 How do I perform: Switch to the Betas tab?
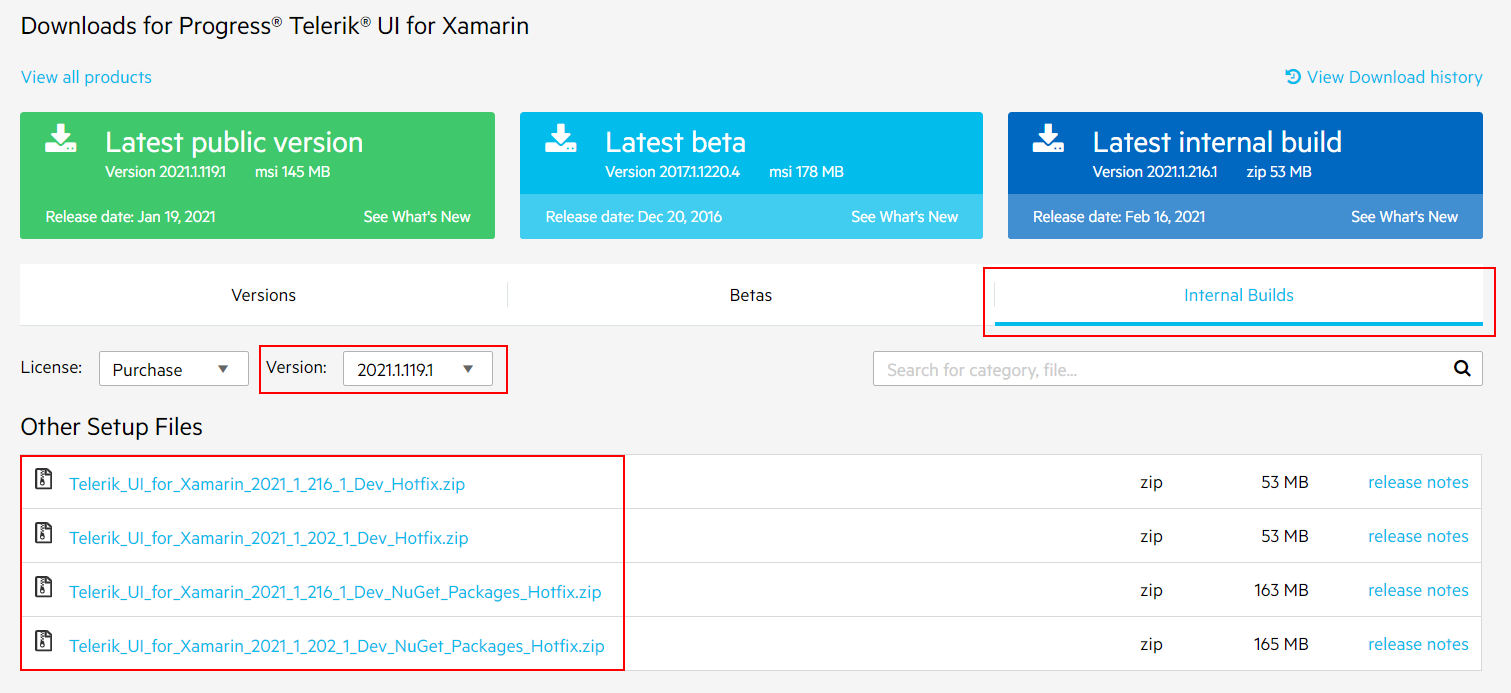[x=751, y=295]
